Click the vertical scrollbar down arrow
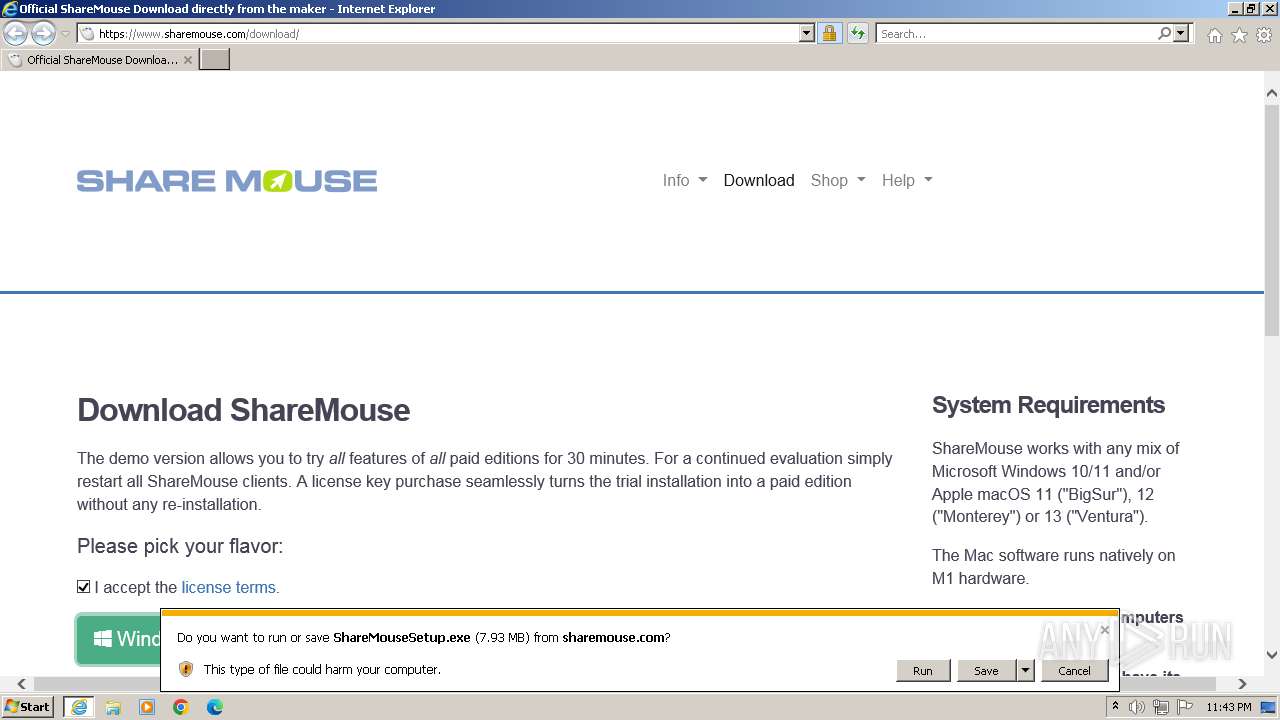This screenshot has height=720, width=1280. (x=1272, y=656)
